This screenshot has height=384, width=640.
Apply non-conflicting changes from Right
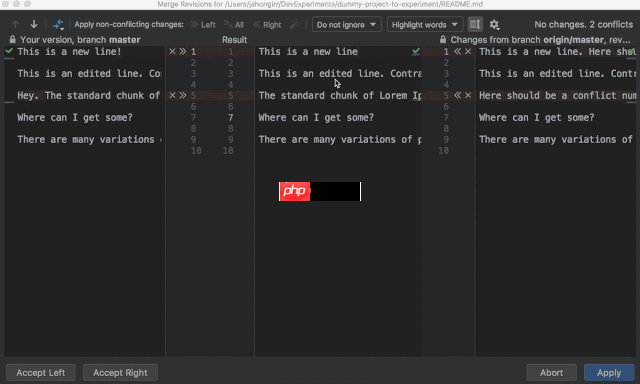267,25
